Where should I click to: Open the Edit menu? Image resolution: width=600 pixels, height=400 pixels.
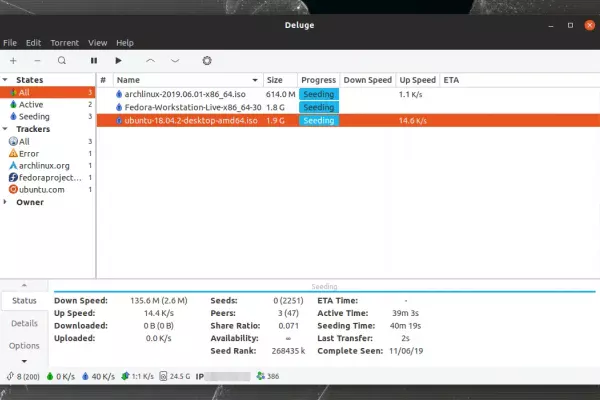[33, 43]
